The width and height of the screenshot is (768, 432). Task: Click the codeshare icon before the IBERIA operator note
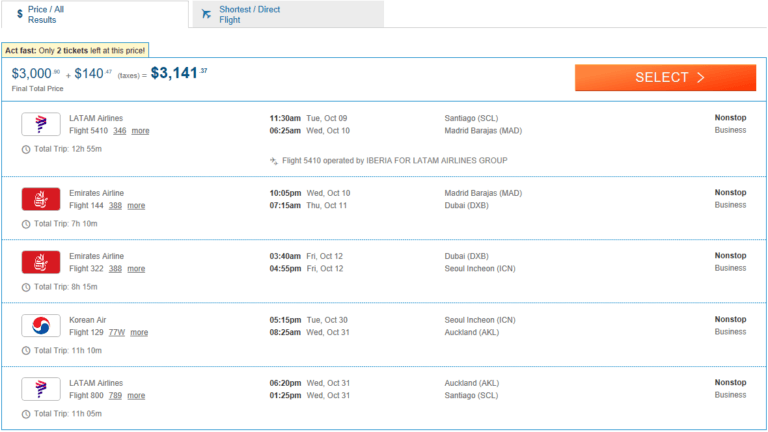coord(274,160)
